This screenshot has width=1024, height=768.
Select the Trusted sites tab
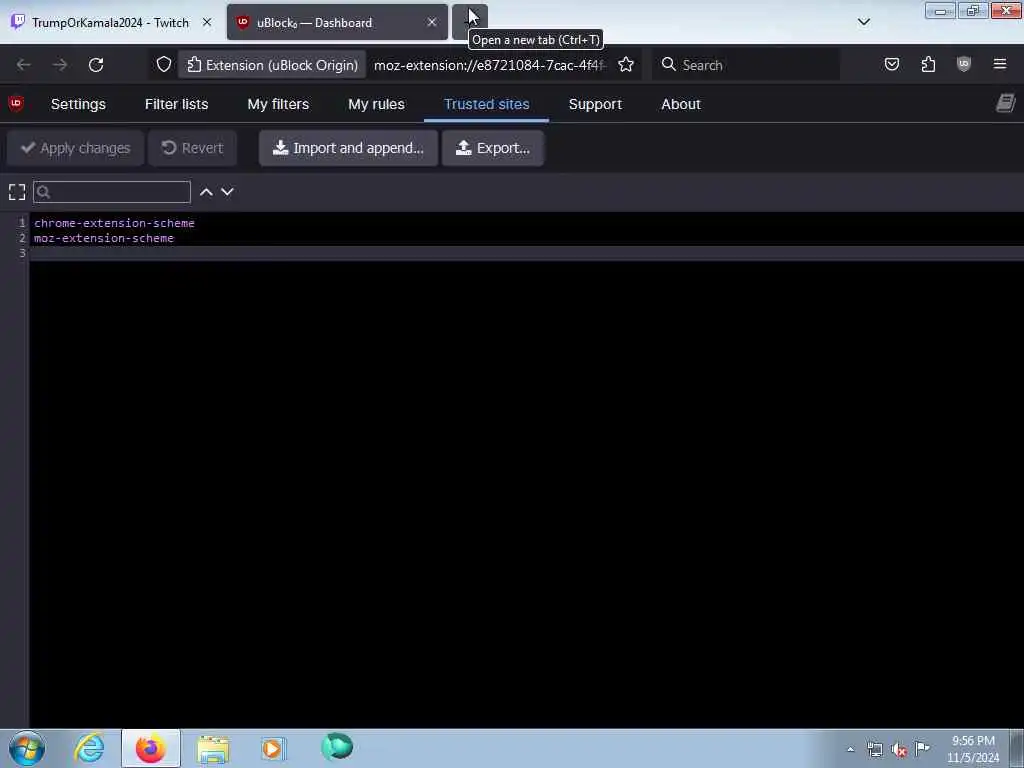pyautogui.click(x=487, y=104)
